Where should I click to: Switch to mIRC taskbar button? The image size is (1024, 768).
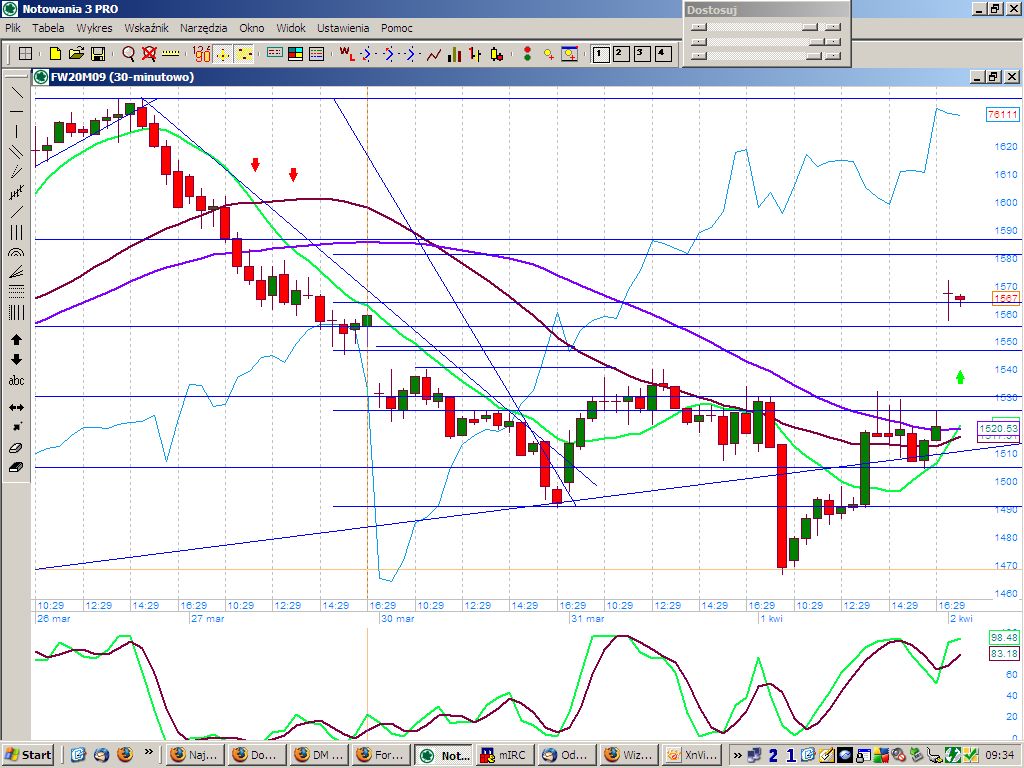(x=503, y=755)
